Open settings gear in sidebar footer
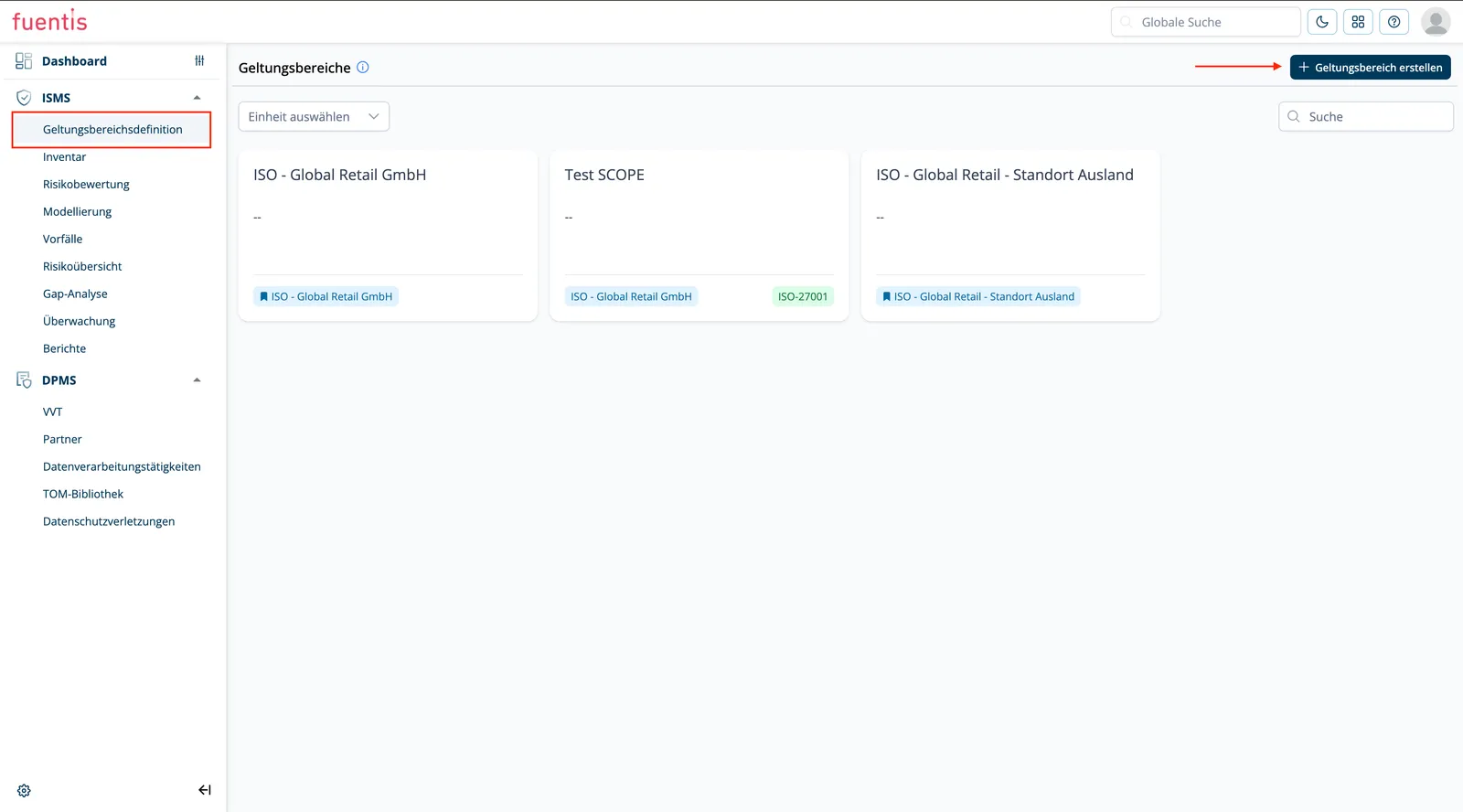Viewport: 1463px width, 812px height. tap(24, 791)
